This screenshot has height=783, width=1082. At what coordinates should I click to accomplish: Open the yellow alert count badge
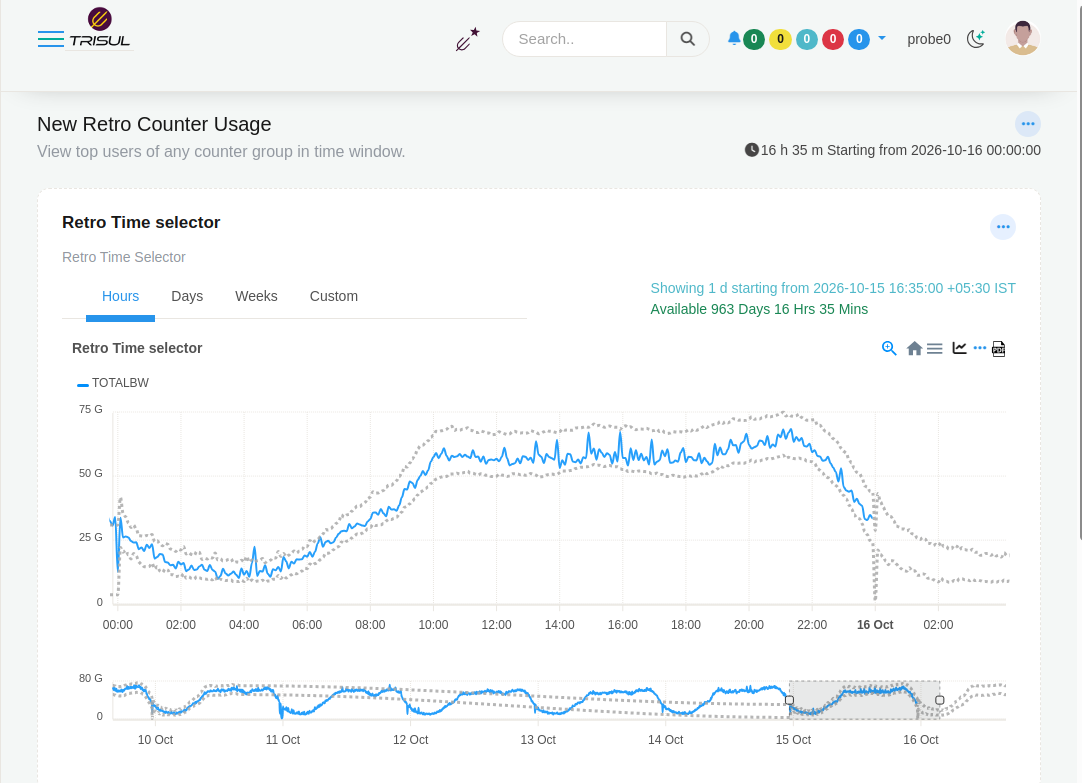point(780,39)
